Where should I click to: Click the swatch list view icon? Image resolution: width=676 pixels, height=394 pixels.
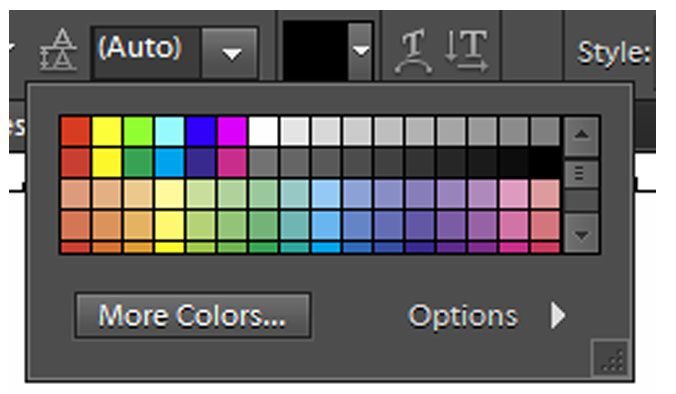tap(582, 174)
